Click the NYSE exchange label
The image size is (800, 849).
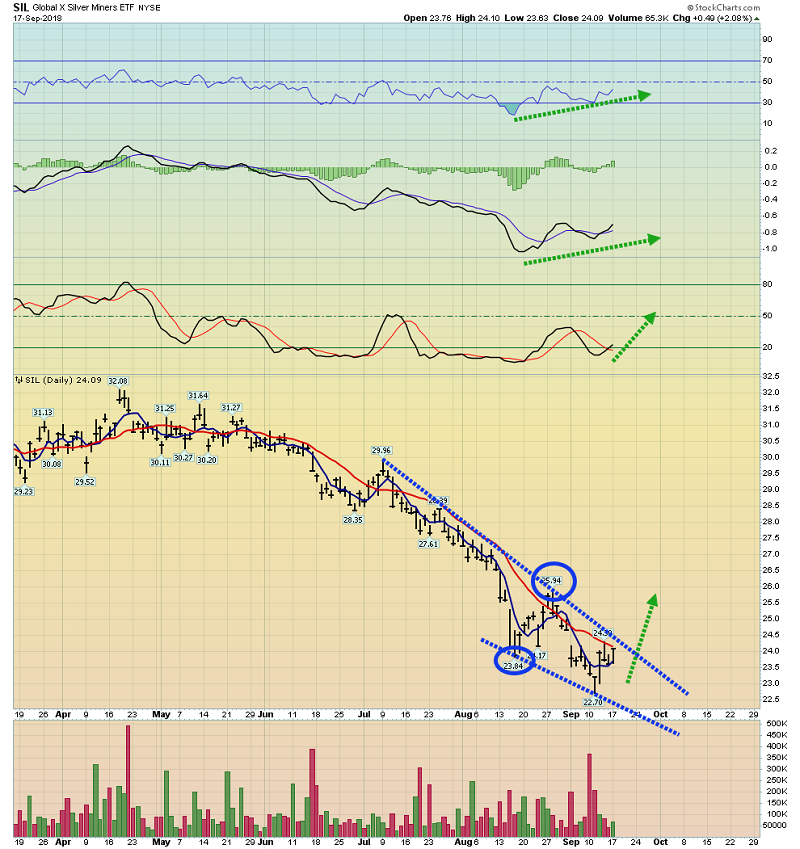(x=149, y=8)
